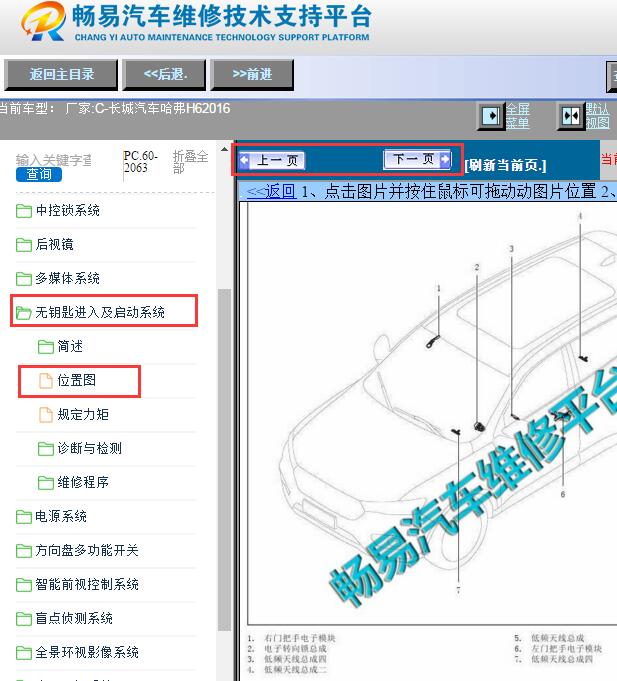Open the 全屏菜单 link

(518, 116)
